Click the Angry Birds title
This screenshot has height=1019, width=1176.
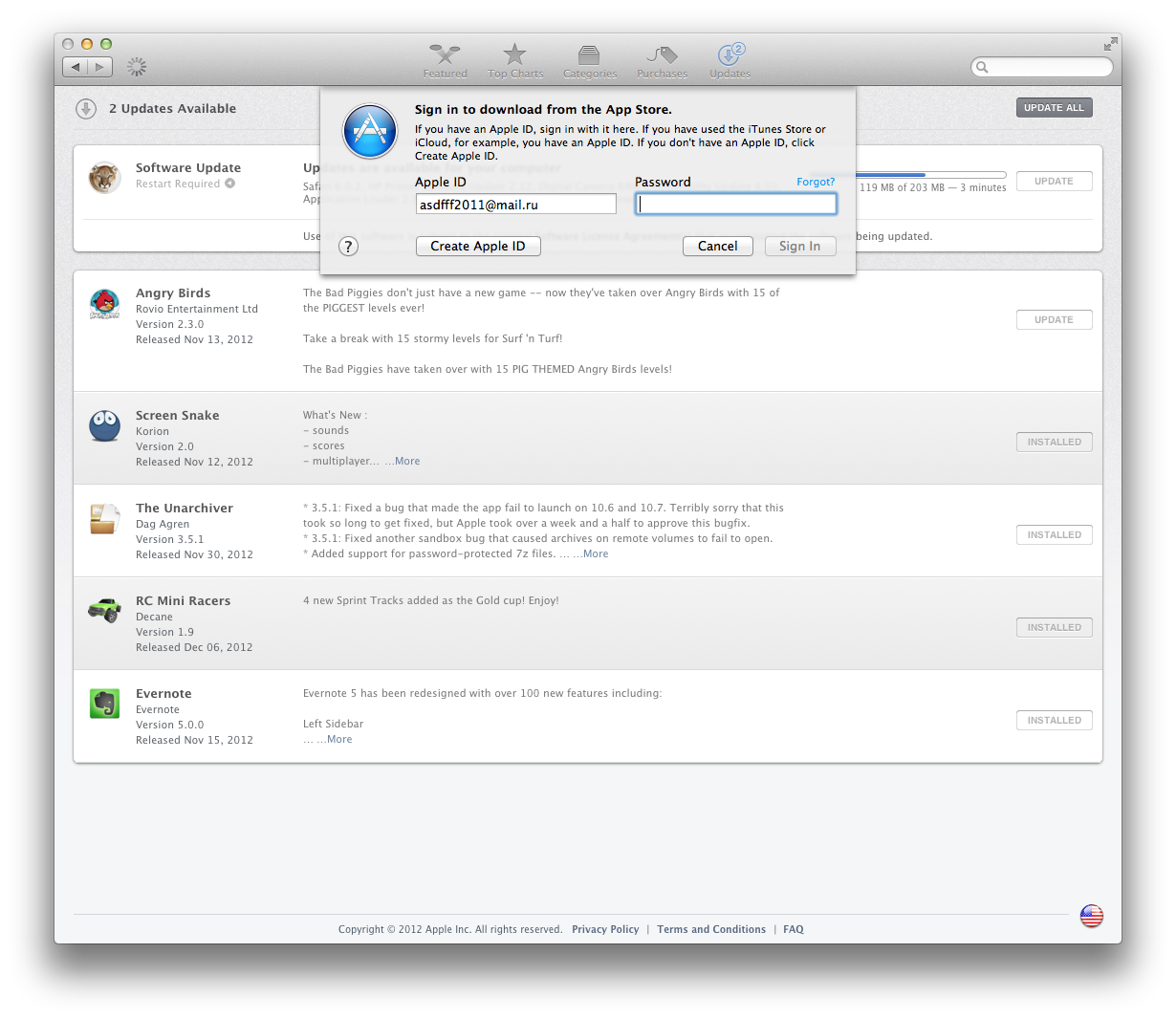173,293
